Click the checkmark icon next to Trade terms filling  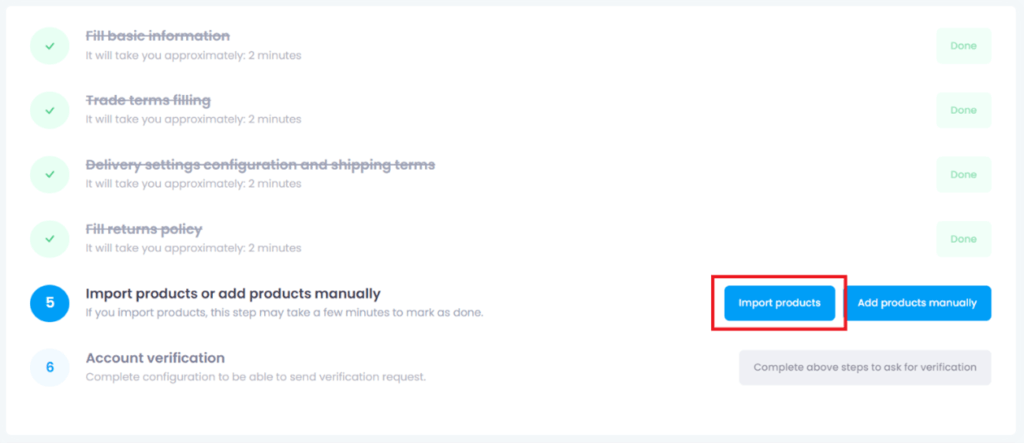pos(50,110)
